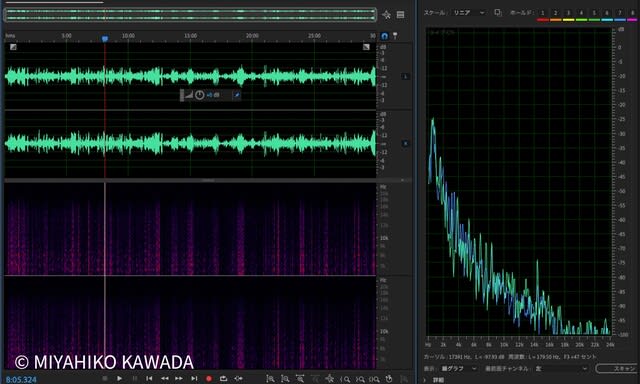
Task: Select hold button 4 with green swatch
Action: tap(581, 14)
